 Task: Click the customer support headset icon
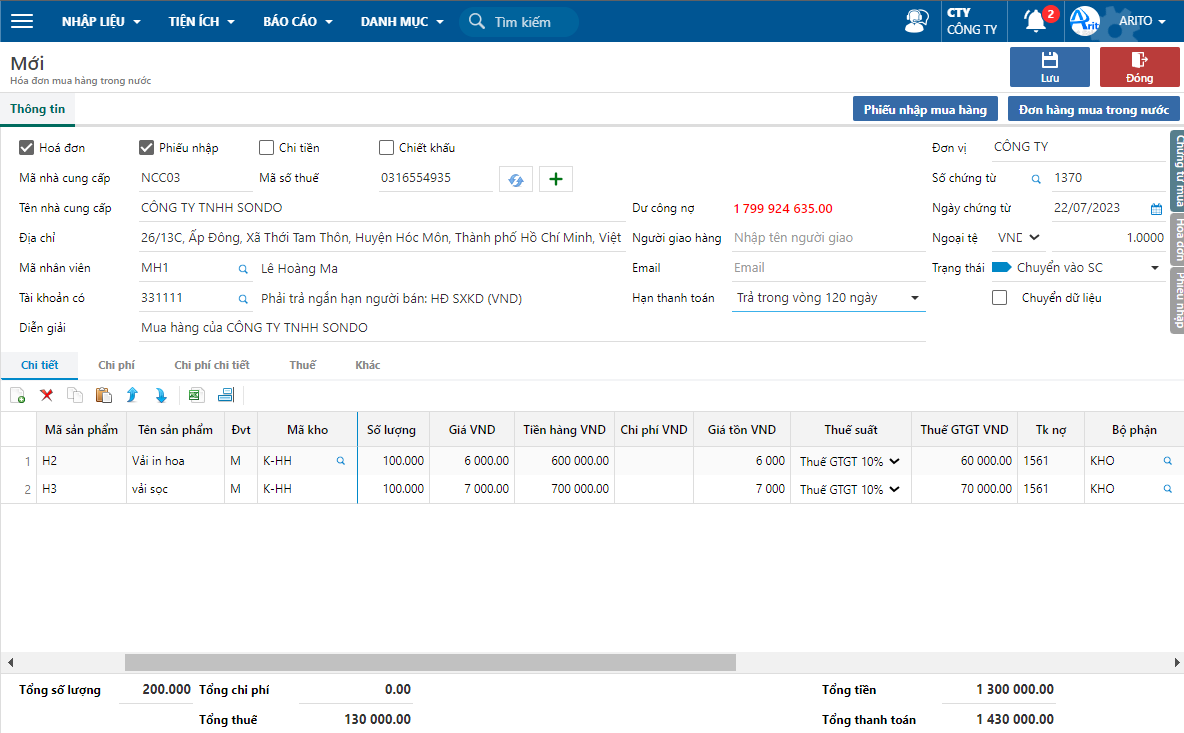[916, 21]
